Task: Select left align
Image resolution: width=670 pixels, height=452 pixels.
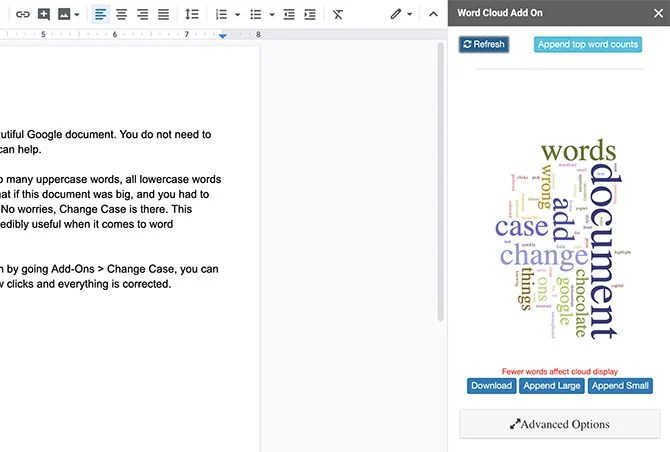Action: tap(100, 15)
